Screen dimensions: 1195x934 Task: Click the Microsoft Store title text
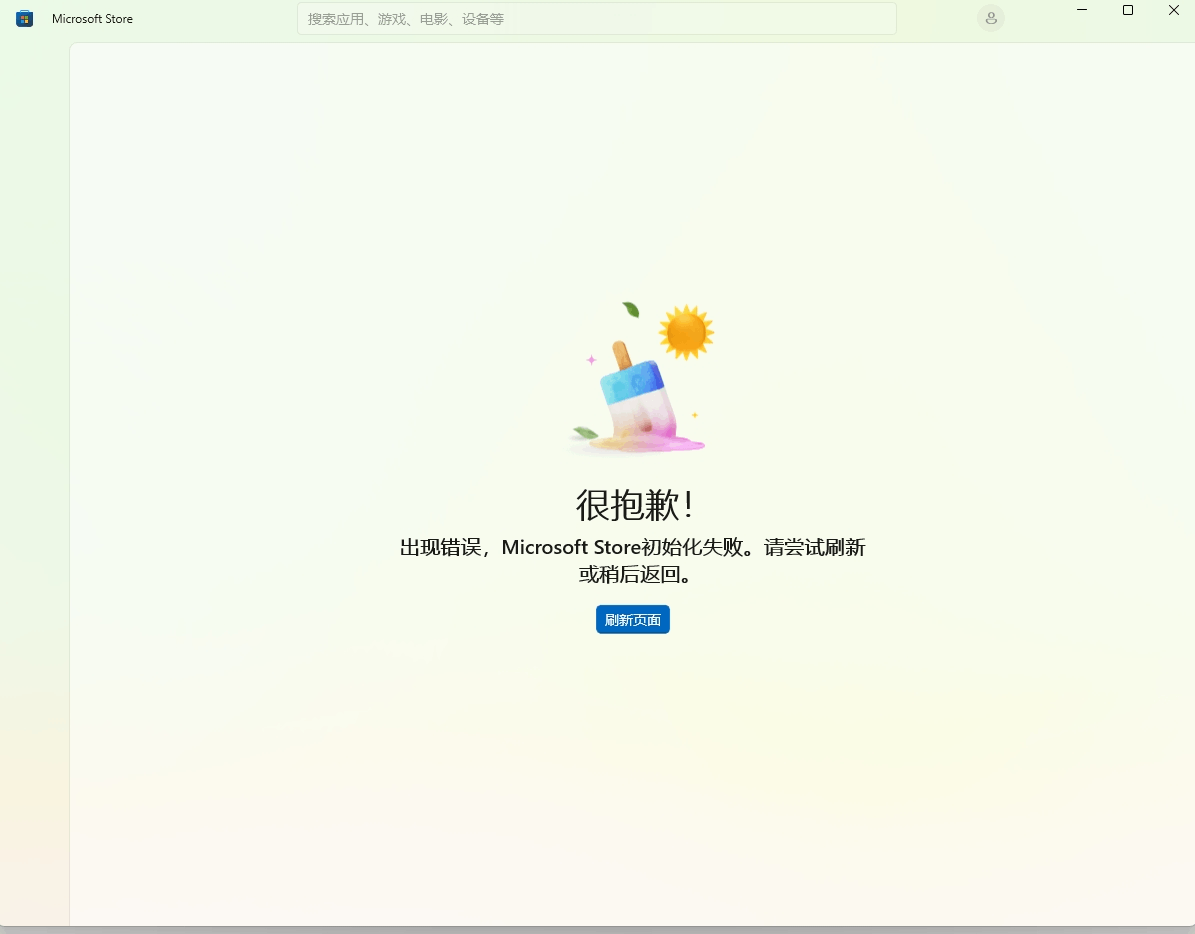92,19
